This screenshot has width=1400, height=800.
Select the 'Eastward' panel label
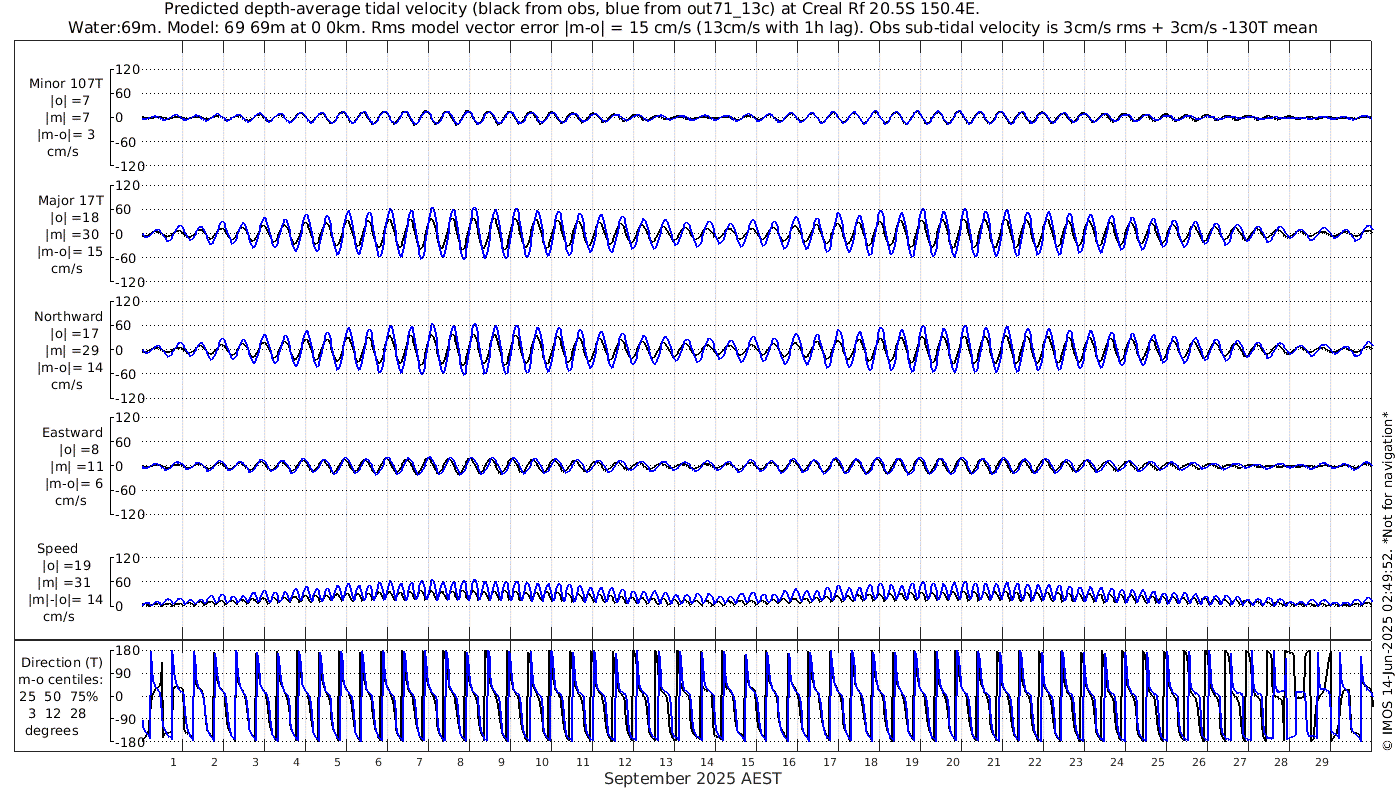point(72,433)
